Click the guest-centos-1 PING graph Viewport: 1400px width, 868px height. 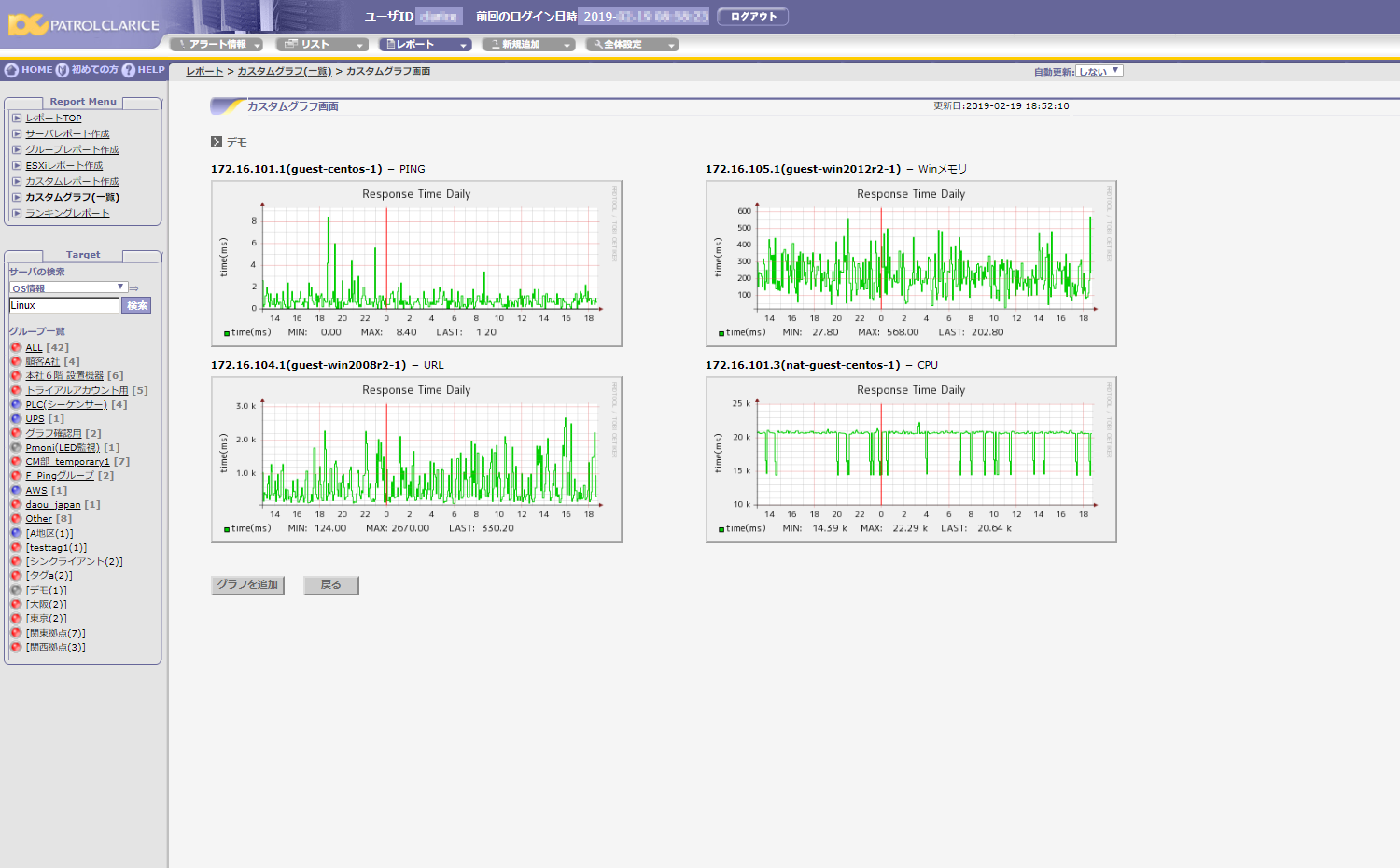416,263
